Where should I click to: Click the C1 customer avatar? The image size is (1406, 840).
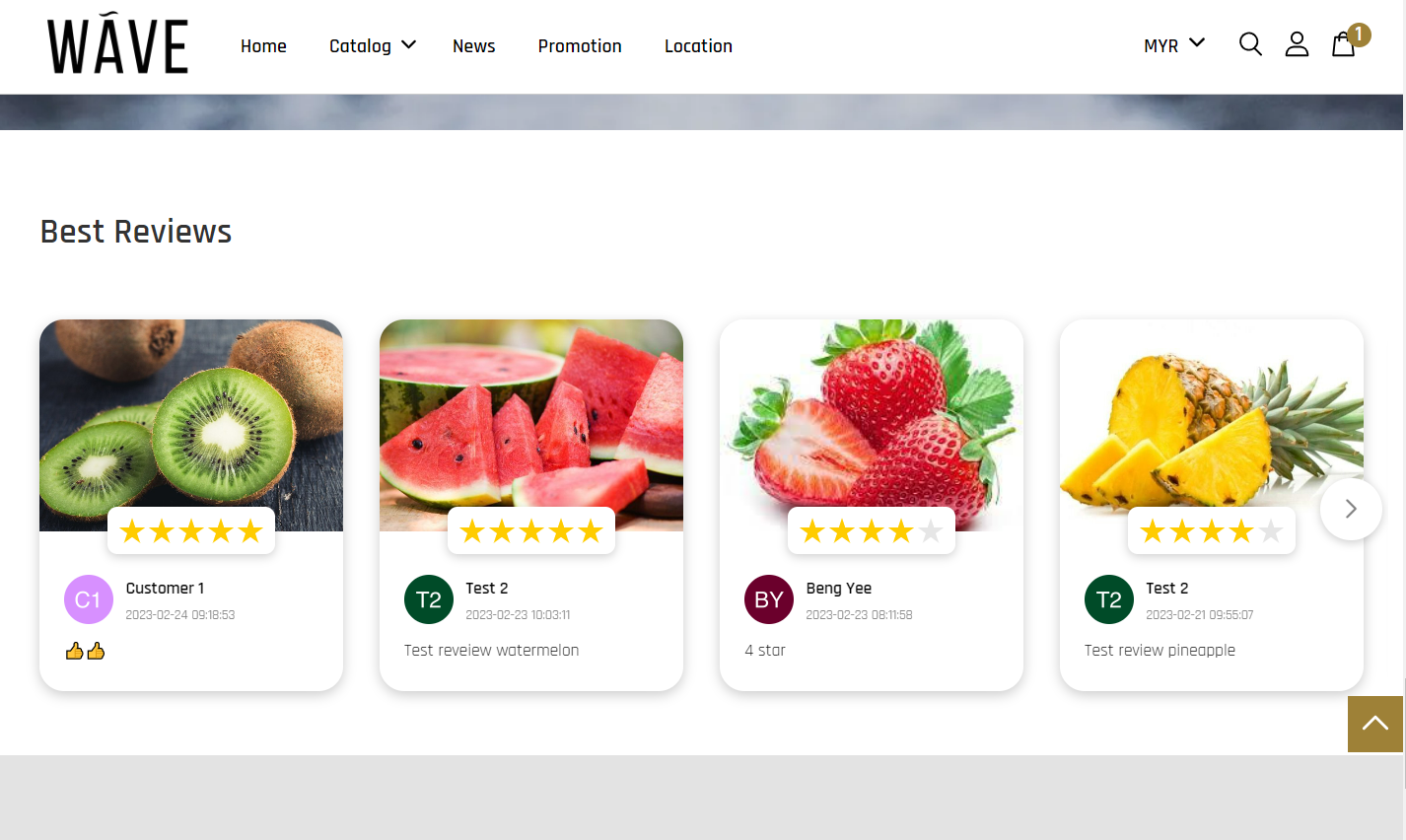88,599
